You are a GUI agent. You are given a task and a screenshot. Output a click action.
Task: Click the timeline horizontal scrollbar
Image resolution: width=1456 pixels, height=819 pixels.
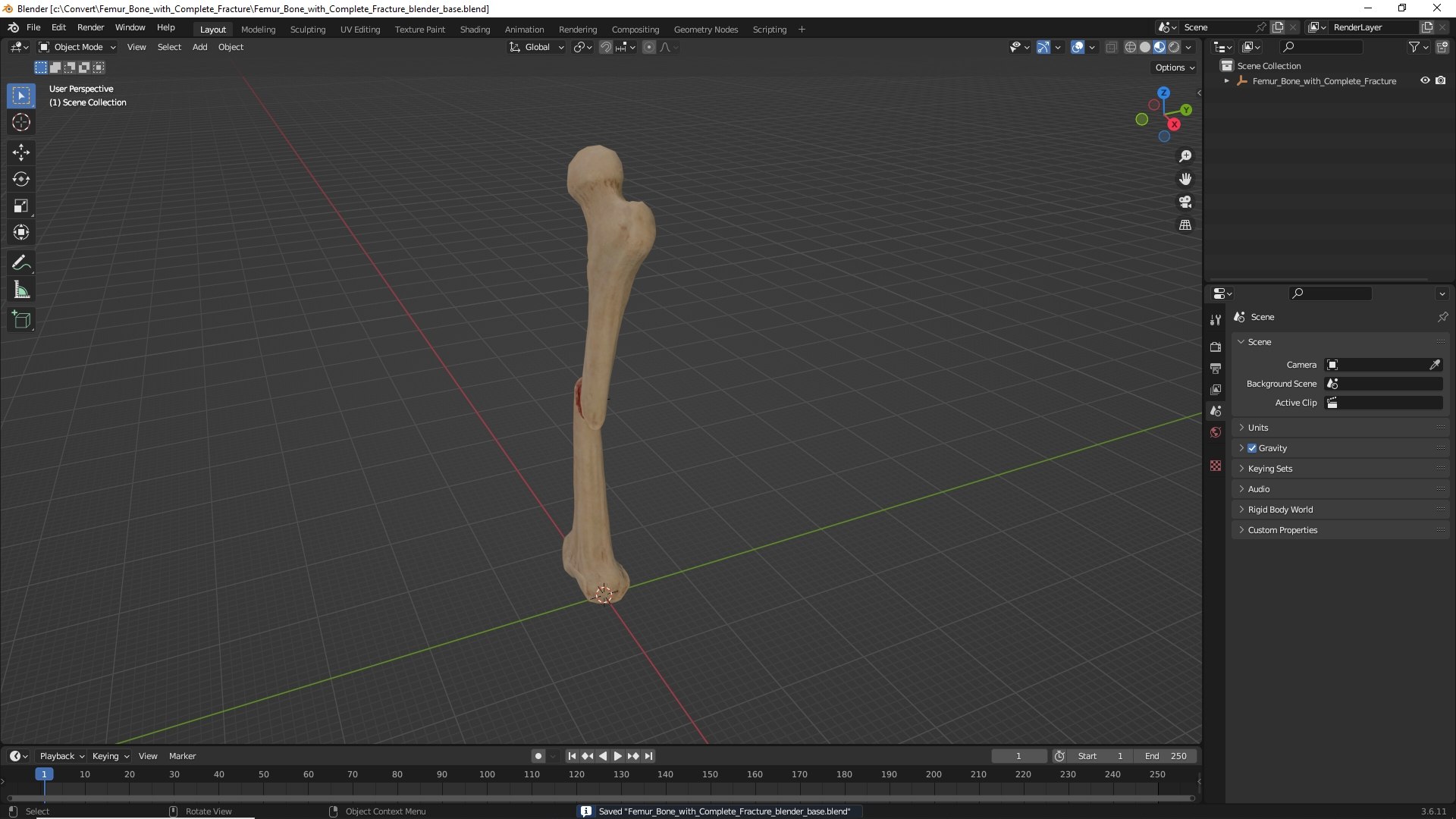point(601,798)
